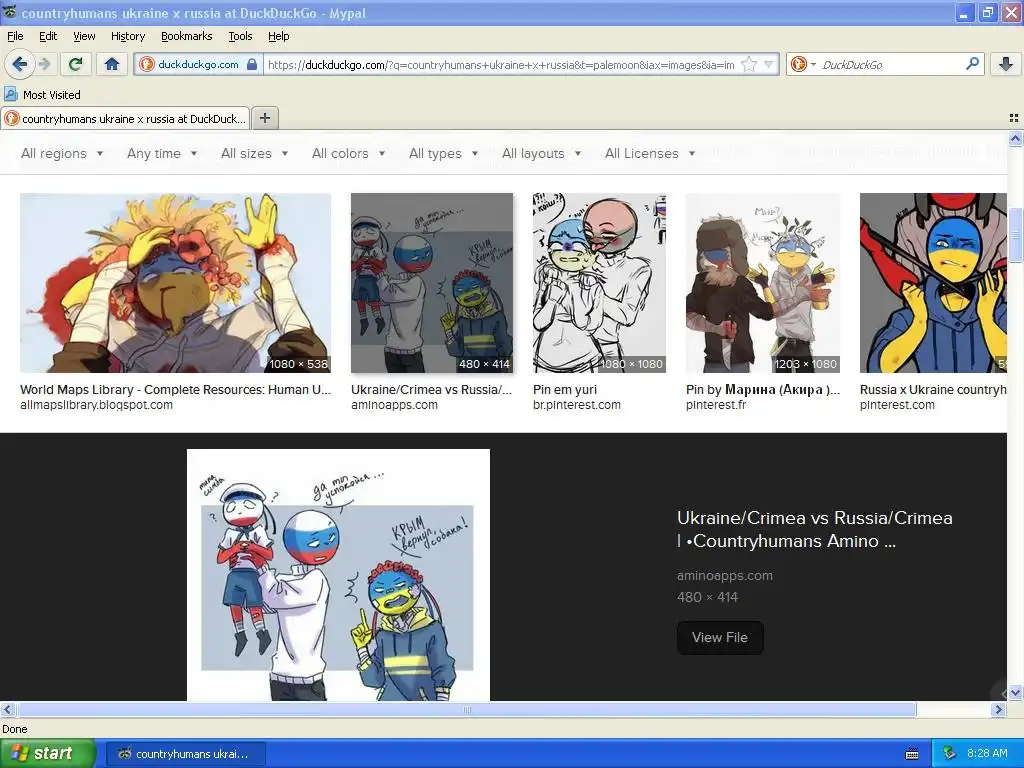Open the Russia x Ukraine countryh thumbnail

pyautogui.click(x=933, y=283)
